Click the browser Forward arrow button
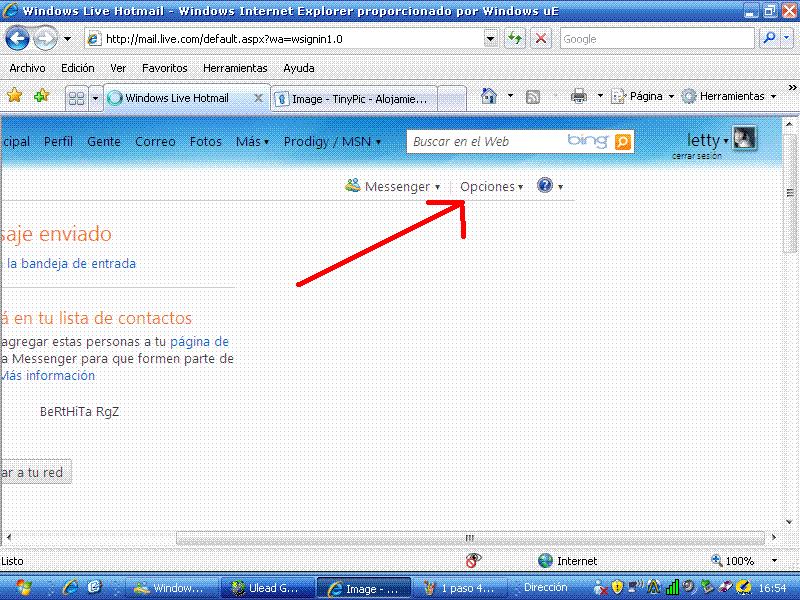Viewport: 800px width, 600px height. (45, 39)
